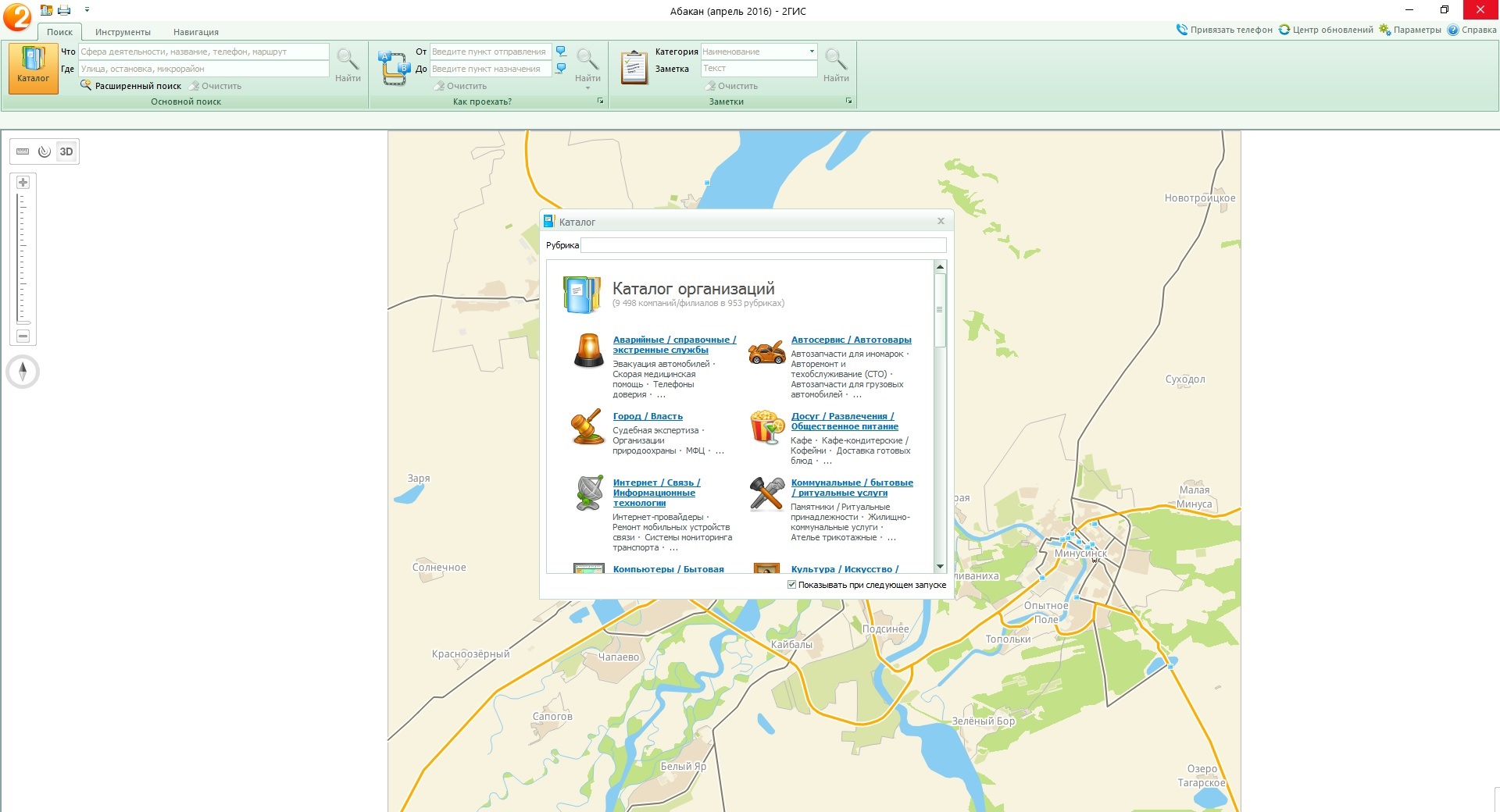Focus the Рубрика field in Каталог

coord(763,245)
